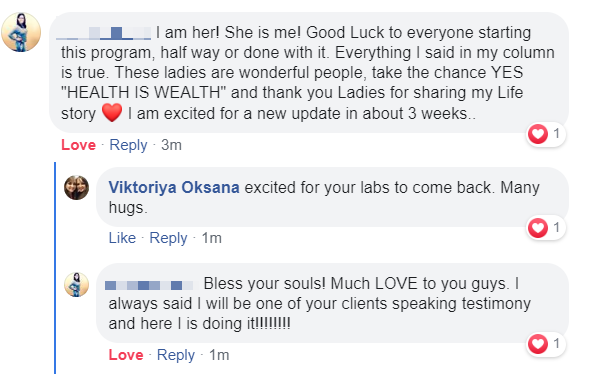Screen dimensions: 595x382
Task: Reply to the top comment
Action: pos(128,145)
